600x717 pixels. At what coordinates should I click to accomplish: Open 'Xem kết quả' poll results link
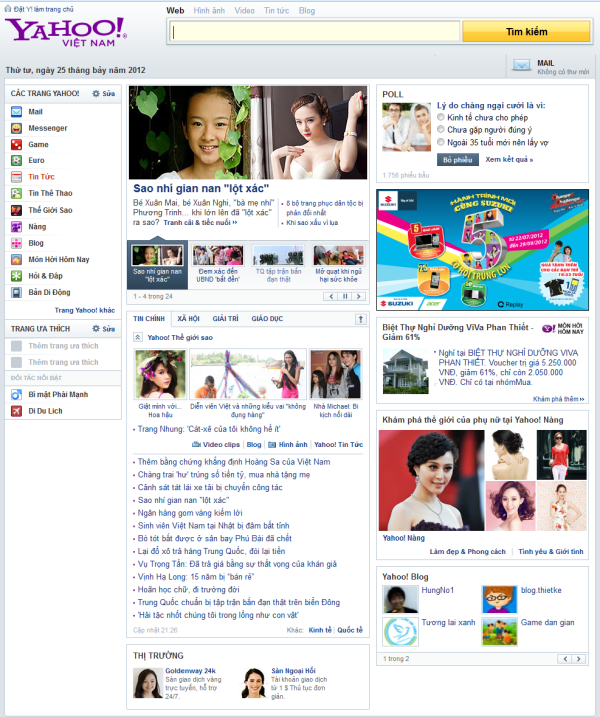[x=509, y=160]
